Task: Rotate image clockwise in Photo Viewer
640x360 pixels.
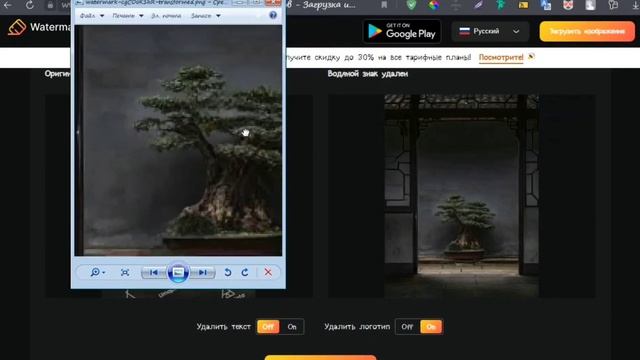Action: click(245, 272)
